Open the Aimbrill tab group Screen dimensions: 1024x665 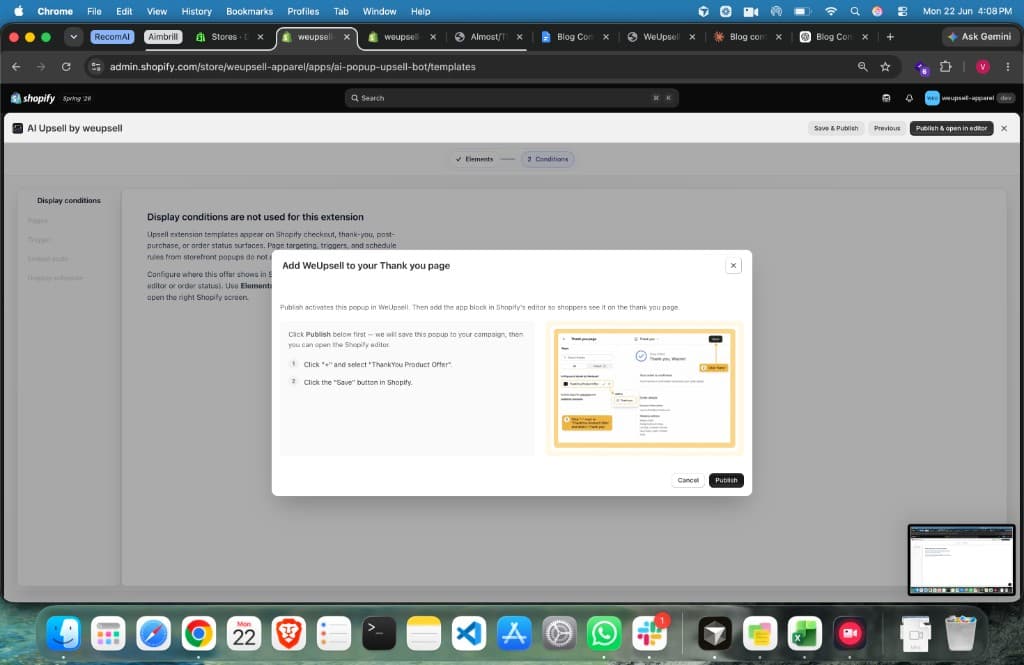tap(163, 37)
